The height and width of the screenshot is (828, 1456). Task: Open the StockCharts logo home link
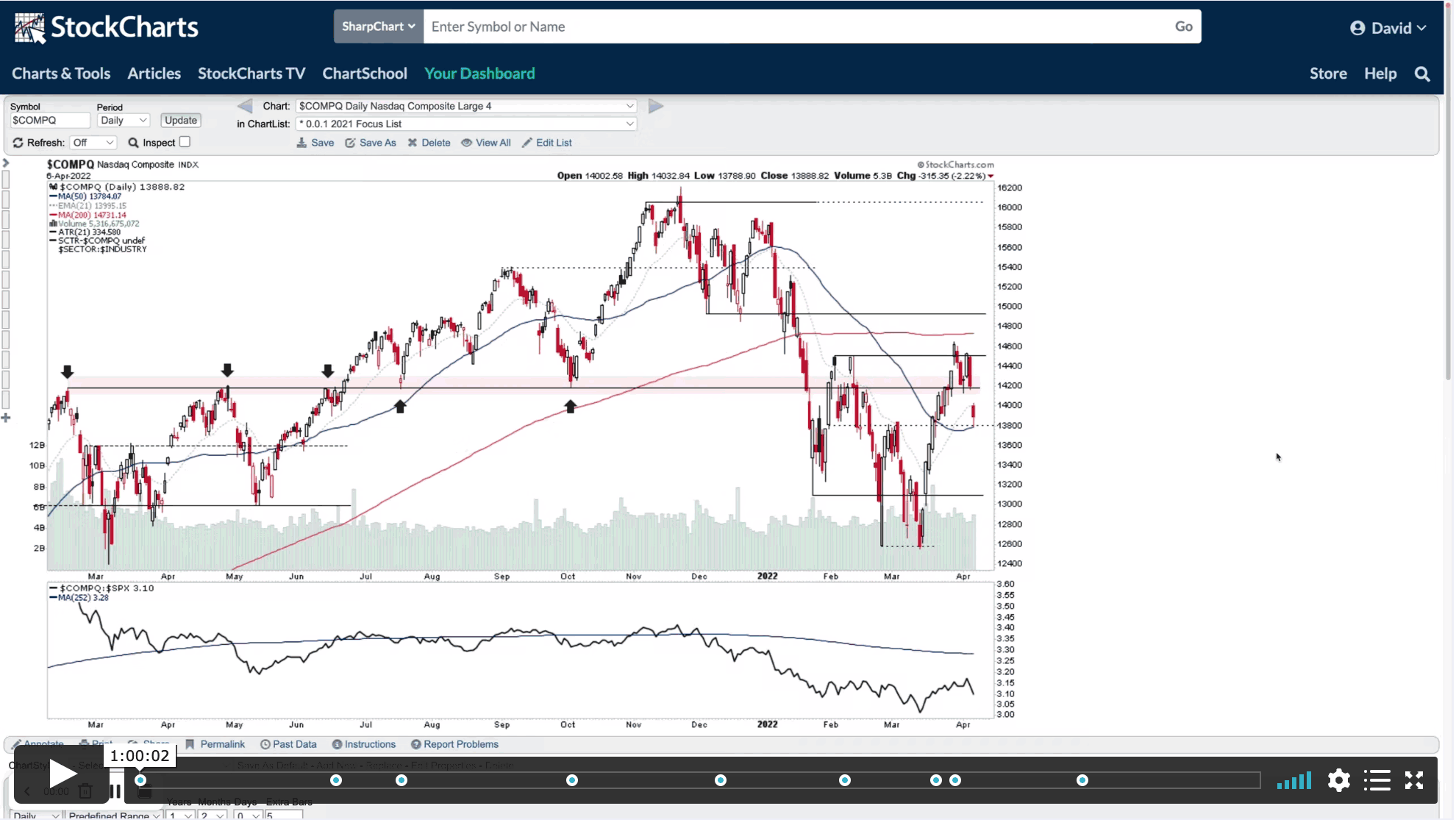(x=107, y=28)
